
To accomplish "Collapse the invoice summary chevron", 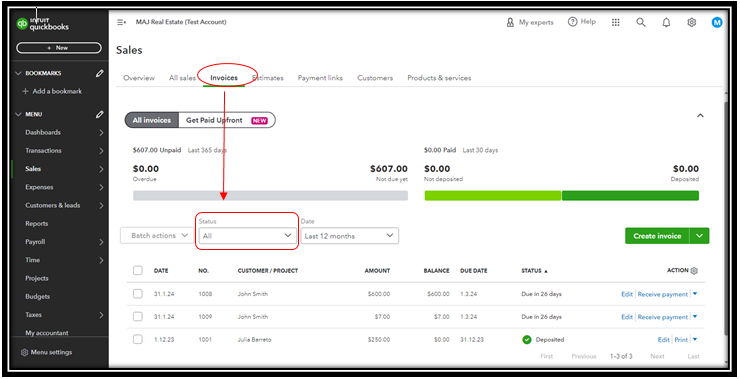I will (700, 116).
